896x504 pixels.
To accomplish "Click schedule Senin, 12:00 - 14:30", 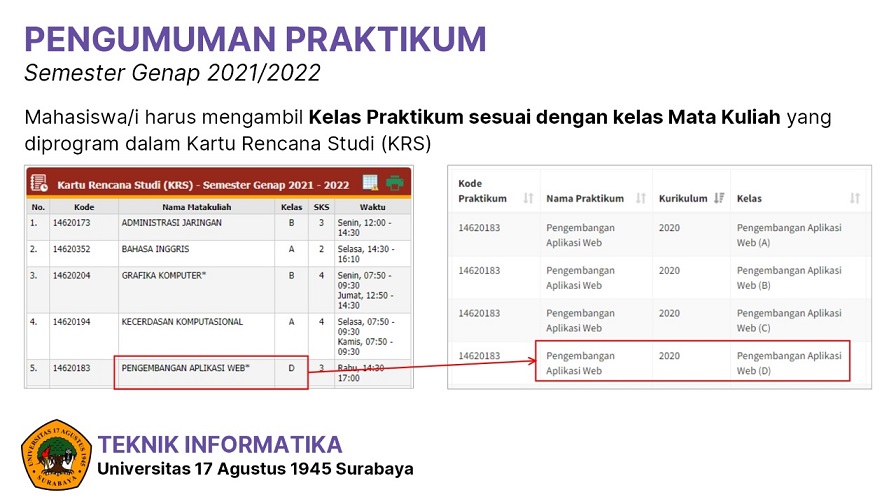I will pos(364,227).
